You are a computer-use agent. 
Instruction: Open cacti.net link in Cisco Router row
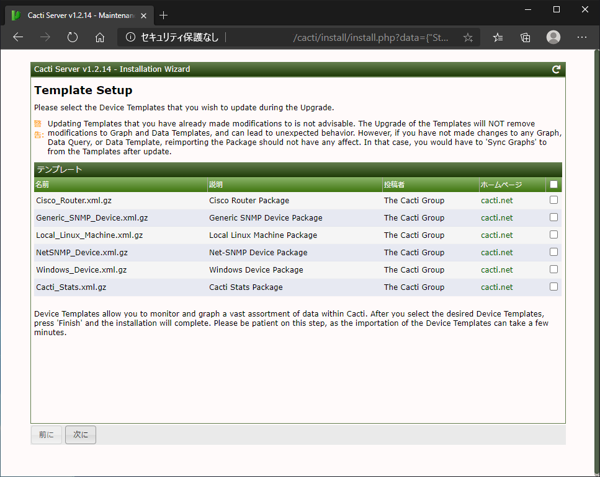pos(497,200)
